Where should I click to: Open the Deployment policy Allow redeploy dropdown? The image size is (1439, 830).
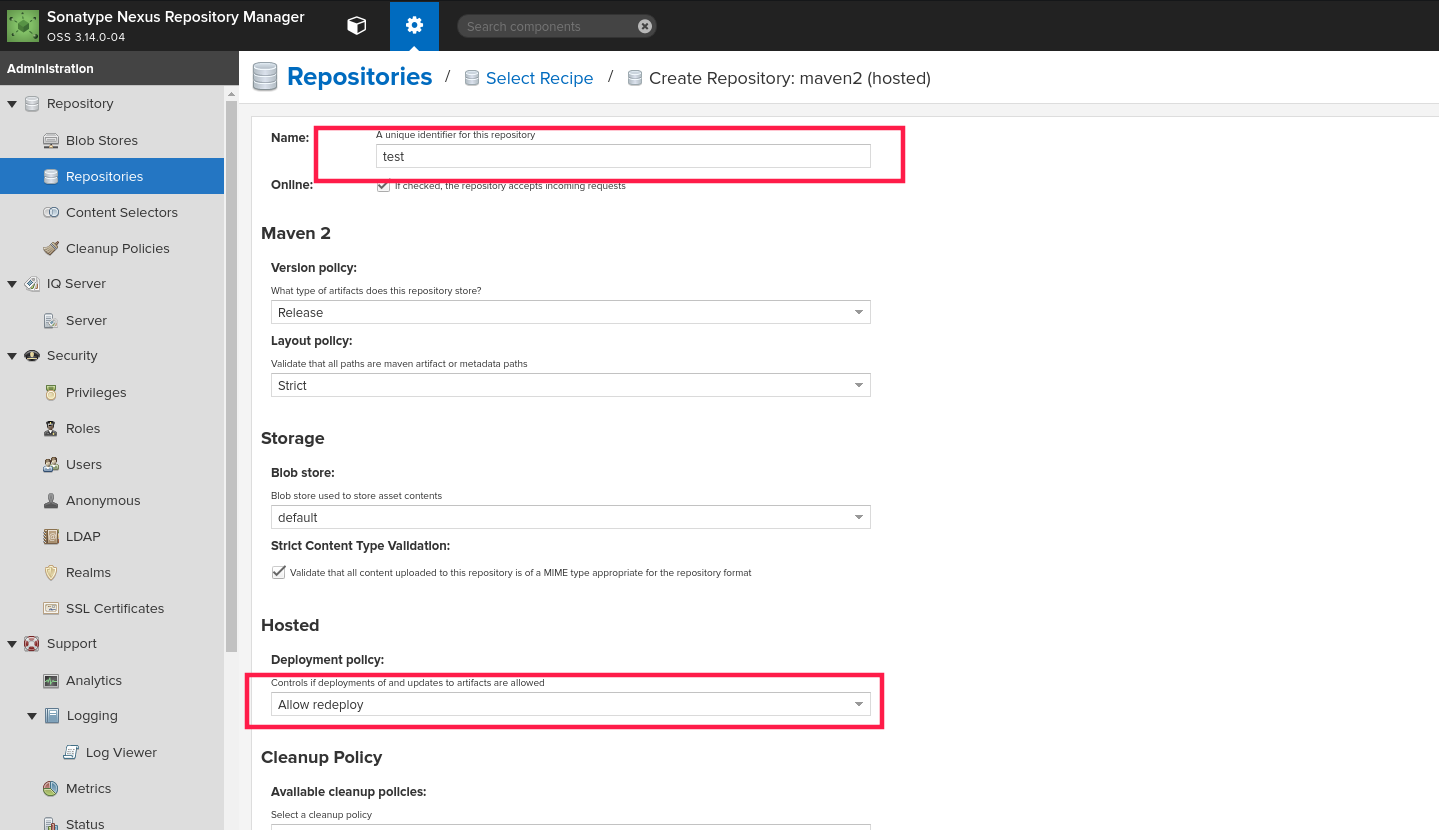tap(570, 704)
